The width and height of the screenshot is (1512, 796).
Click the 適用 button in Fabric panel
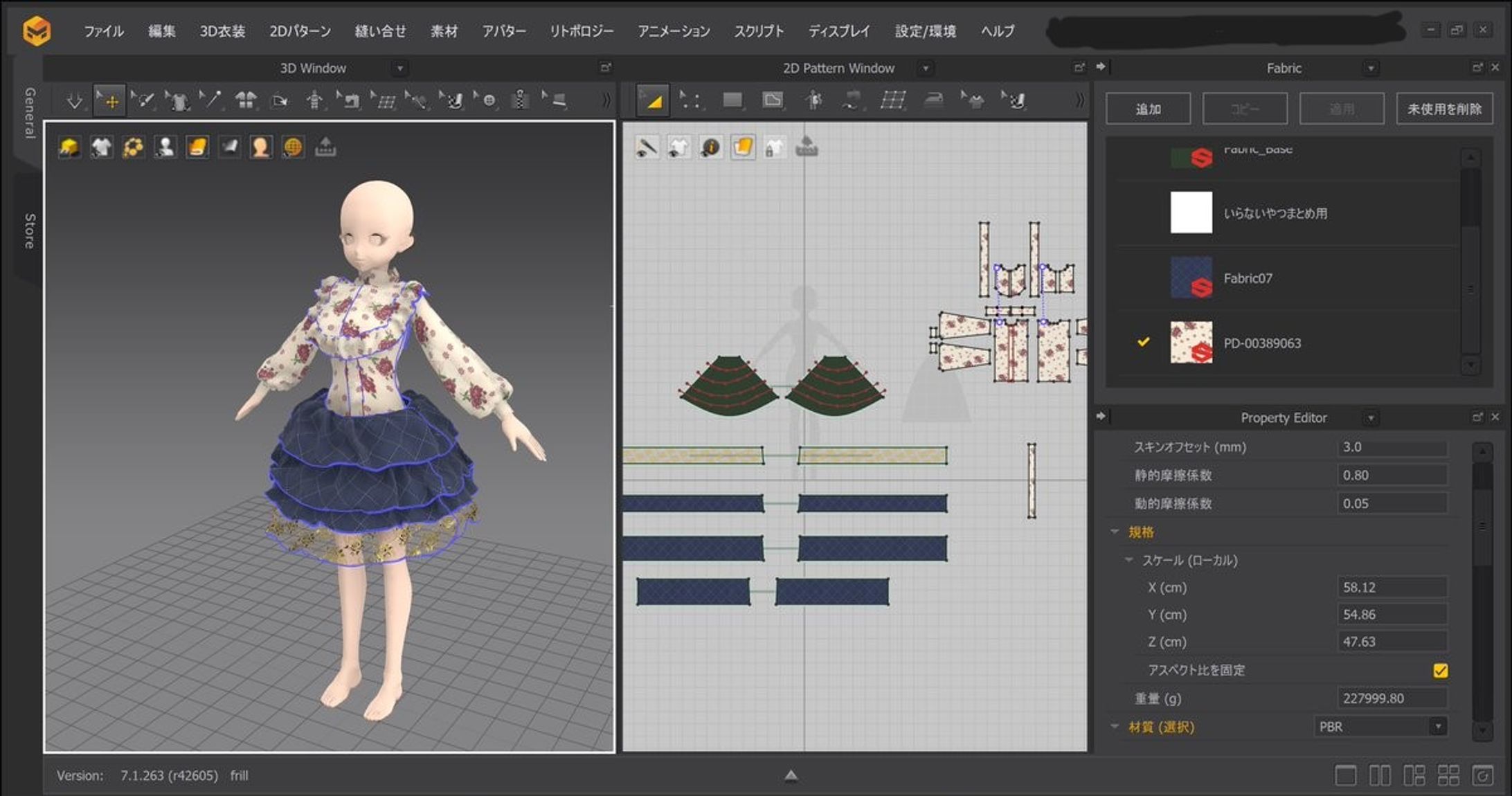(x=1342, y=109)
